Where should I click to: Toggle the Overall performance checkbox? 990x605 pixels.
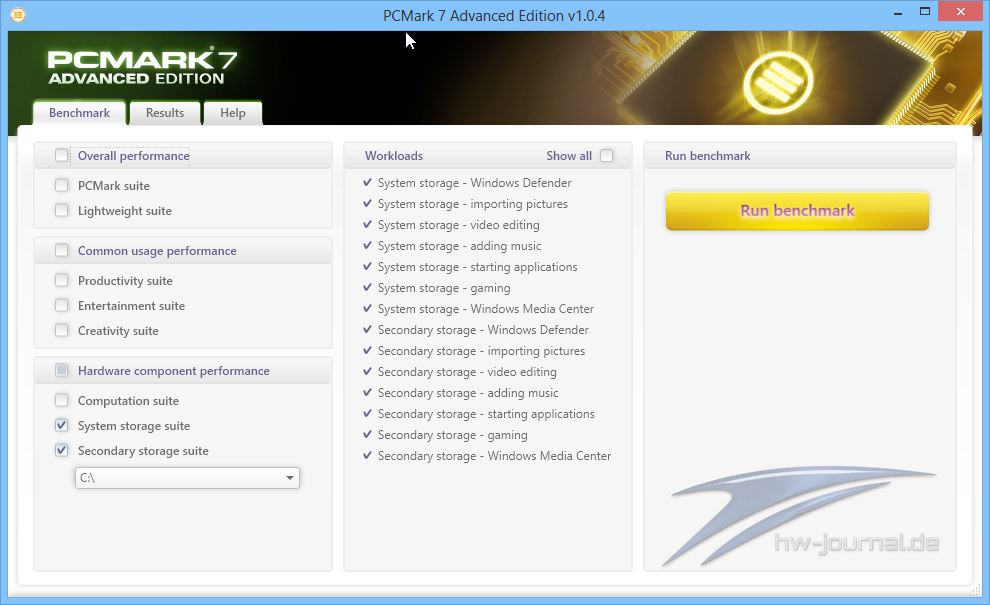coord(61,155)
